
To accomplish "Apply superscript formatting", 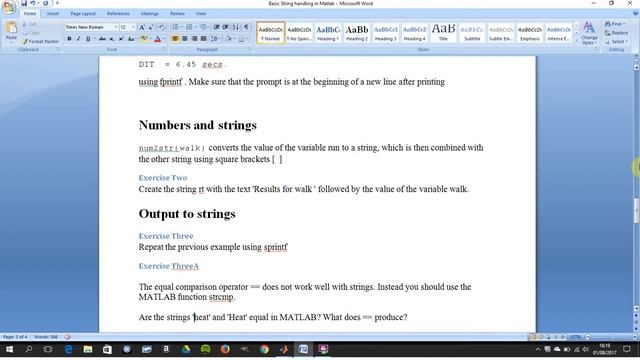I will 121,39.
